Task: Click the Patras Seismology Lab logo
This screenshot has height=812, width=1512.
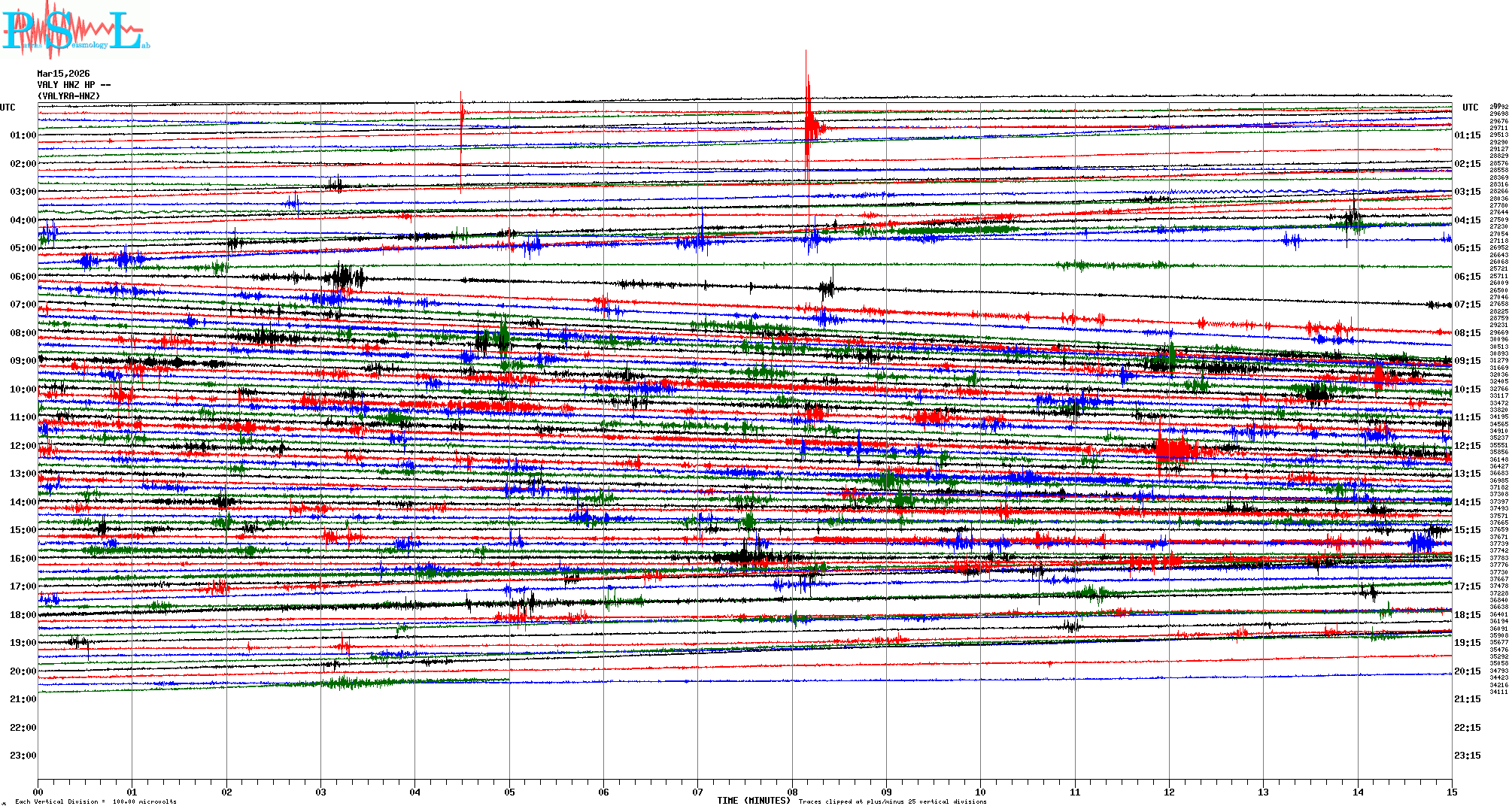Action: point(75,30)
